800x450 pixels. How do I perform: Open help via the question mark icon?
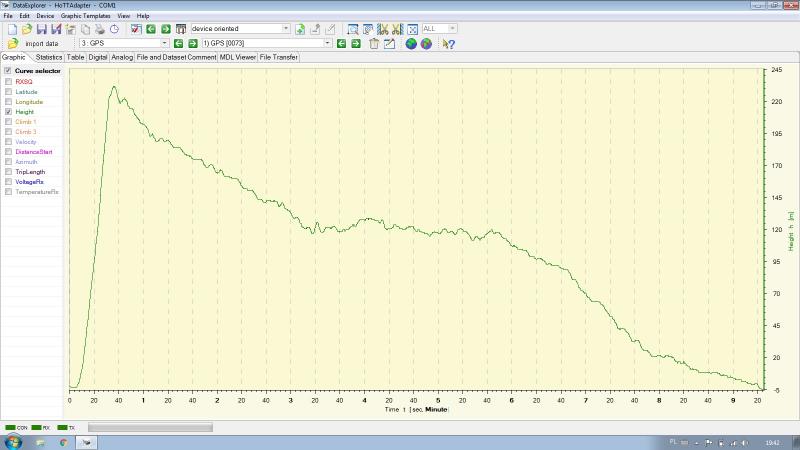(449, 44)
